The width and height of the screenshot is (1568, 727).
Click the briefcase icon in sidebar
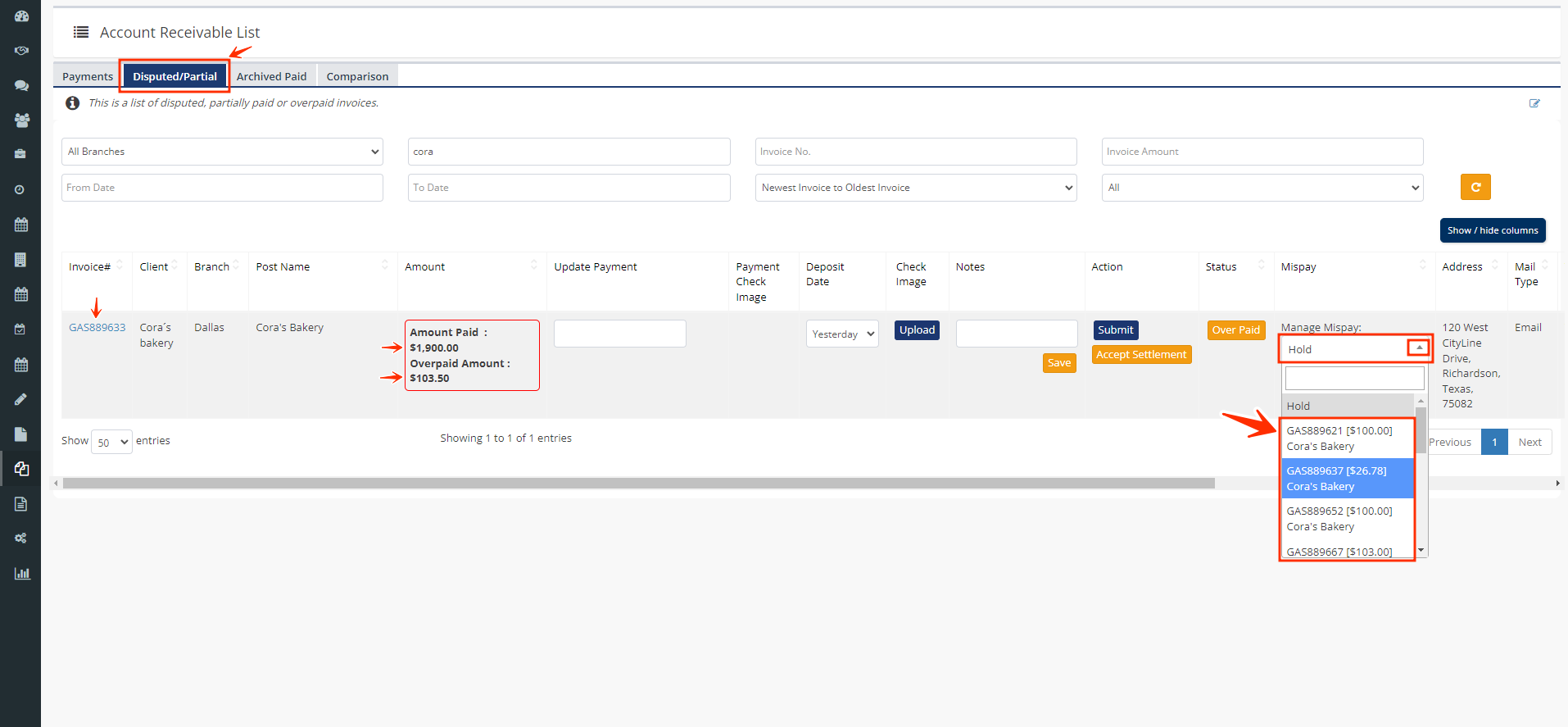pos(21,154)
